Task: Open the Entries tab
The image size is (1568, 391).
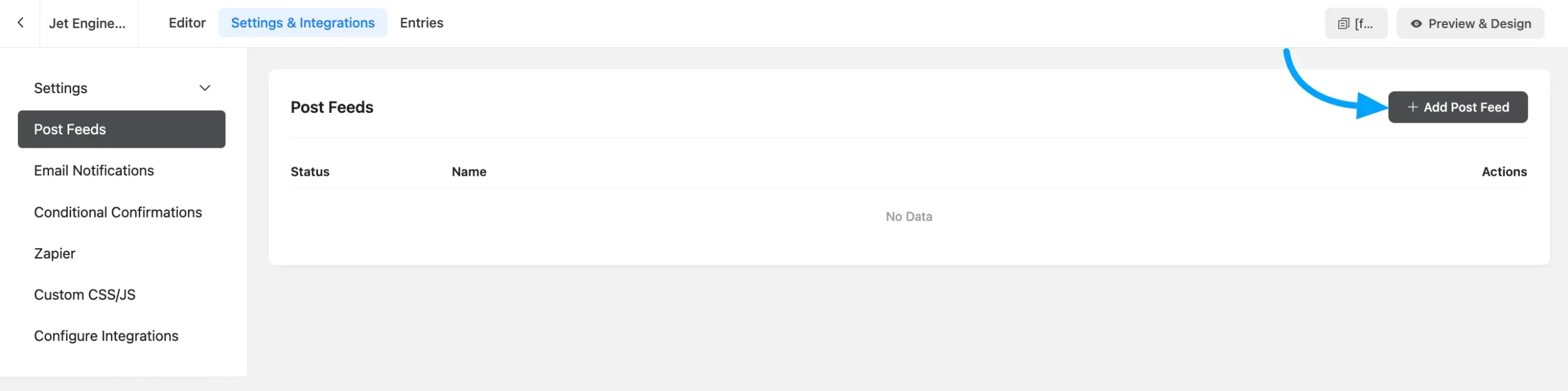Action: [x=421, y=23]
